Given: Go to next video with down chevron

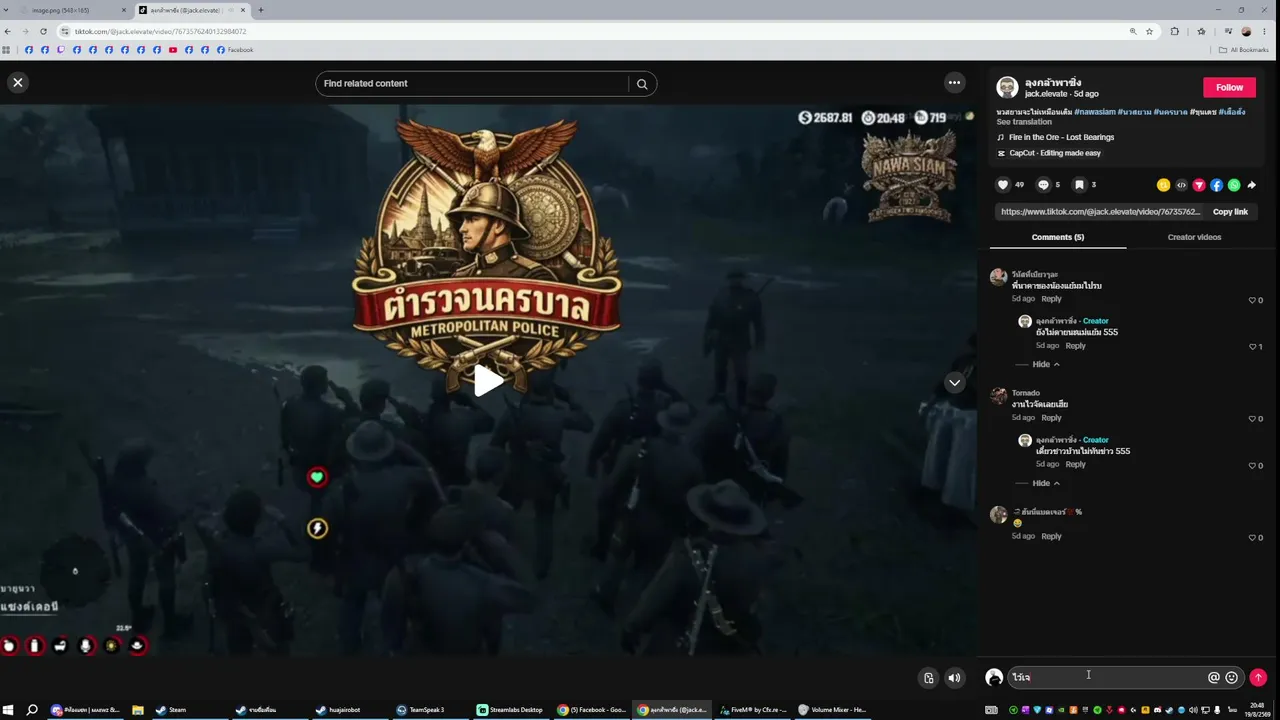Looking at the screenshot, I should (x=955, y=382).
